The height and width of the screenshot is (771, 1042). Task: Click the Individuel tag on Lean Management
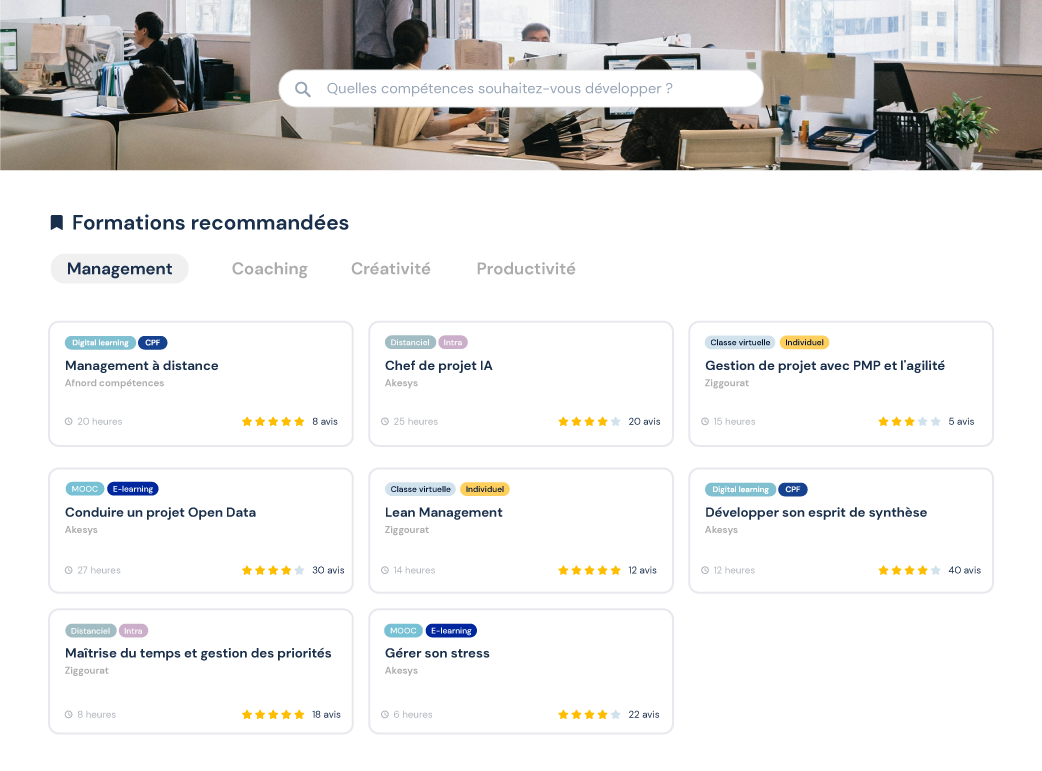pyautogui.click(x=484, y=489)
